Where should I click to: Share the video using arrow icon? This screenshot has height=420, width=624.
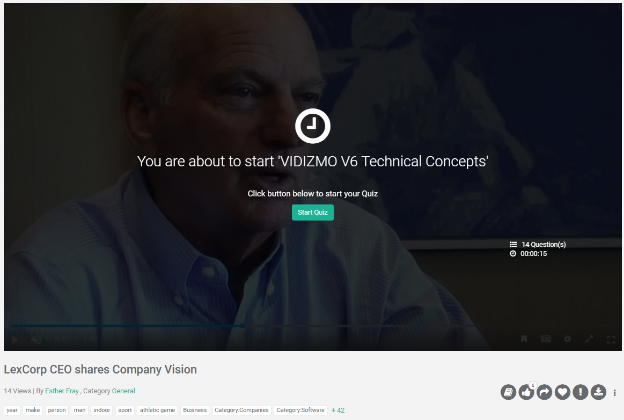tap(544, 392)
